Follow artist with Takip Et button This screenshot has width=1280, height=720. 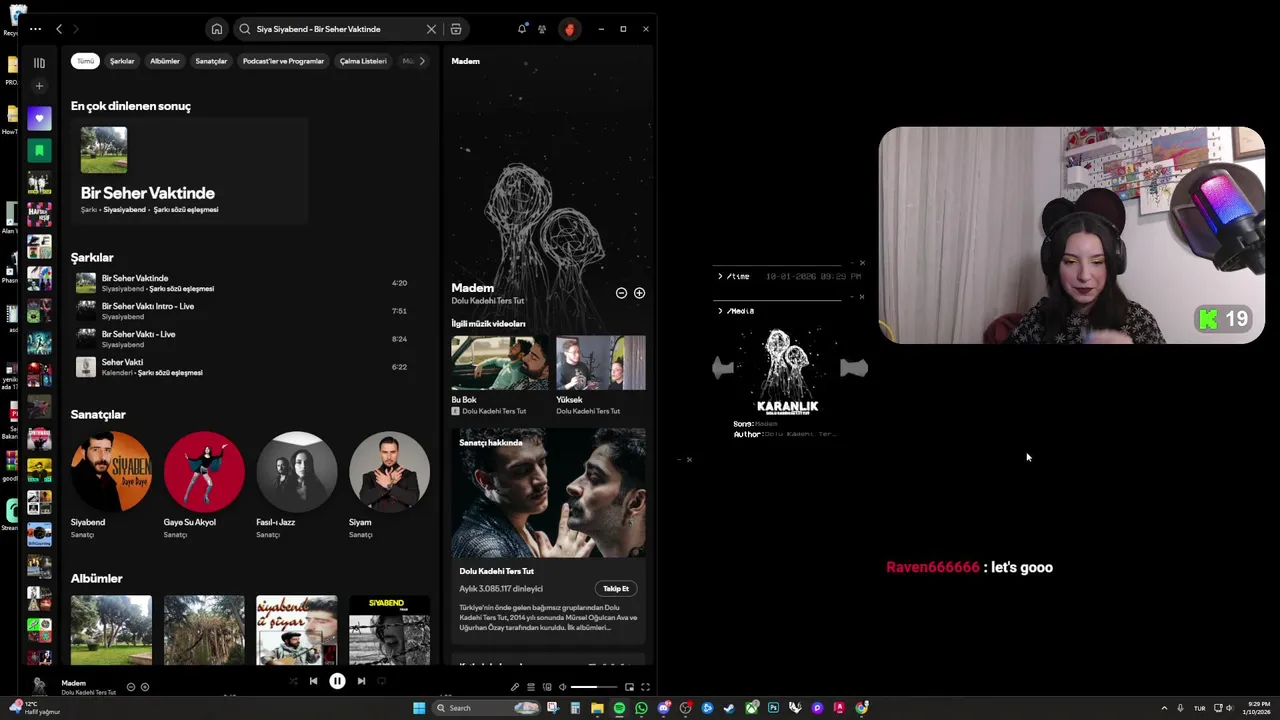[x=616, y=589]
